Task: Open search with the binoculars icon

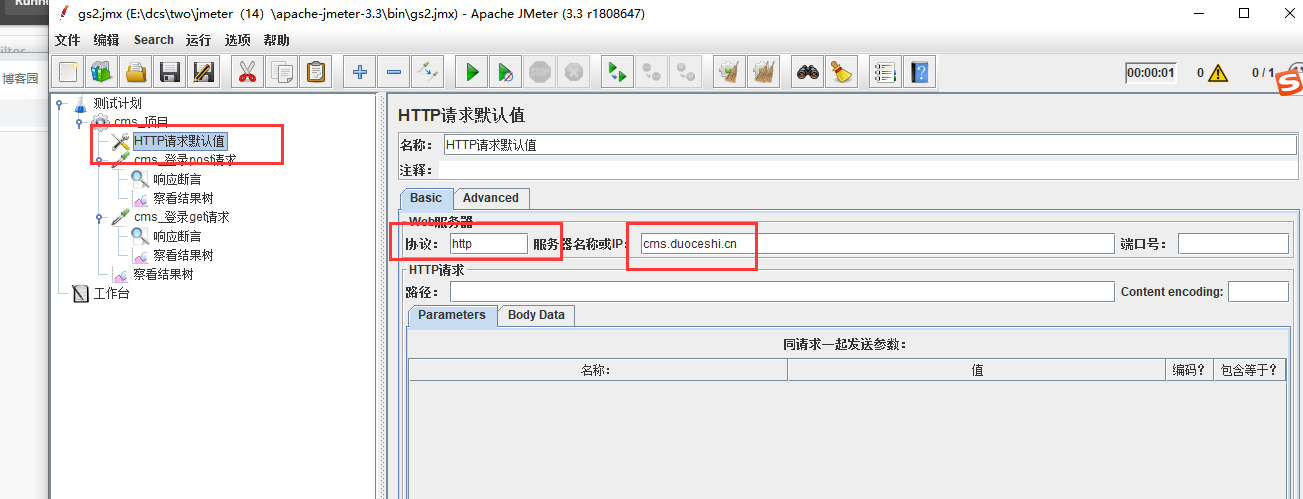Action: coord(808,72)
